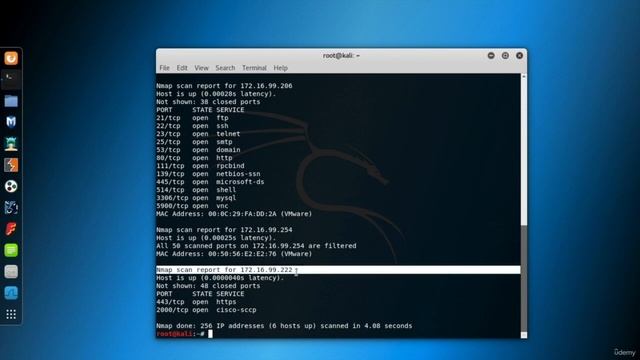Open the Search menu in terminal
The height and width of the screenshot is (360, 640).
click(x=225, y=68)
